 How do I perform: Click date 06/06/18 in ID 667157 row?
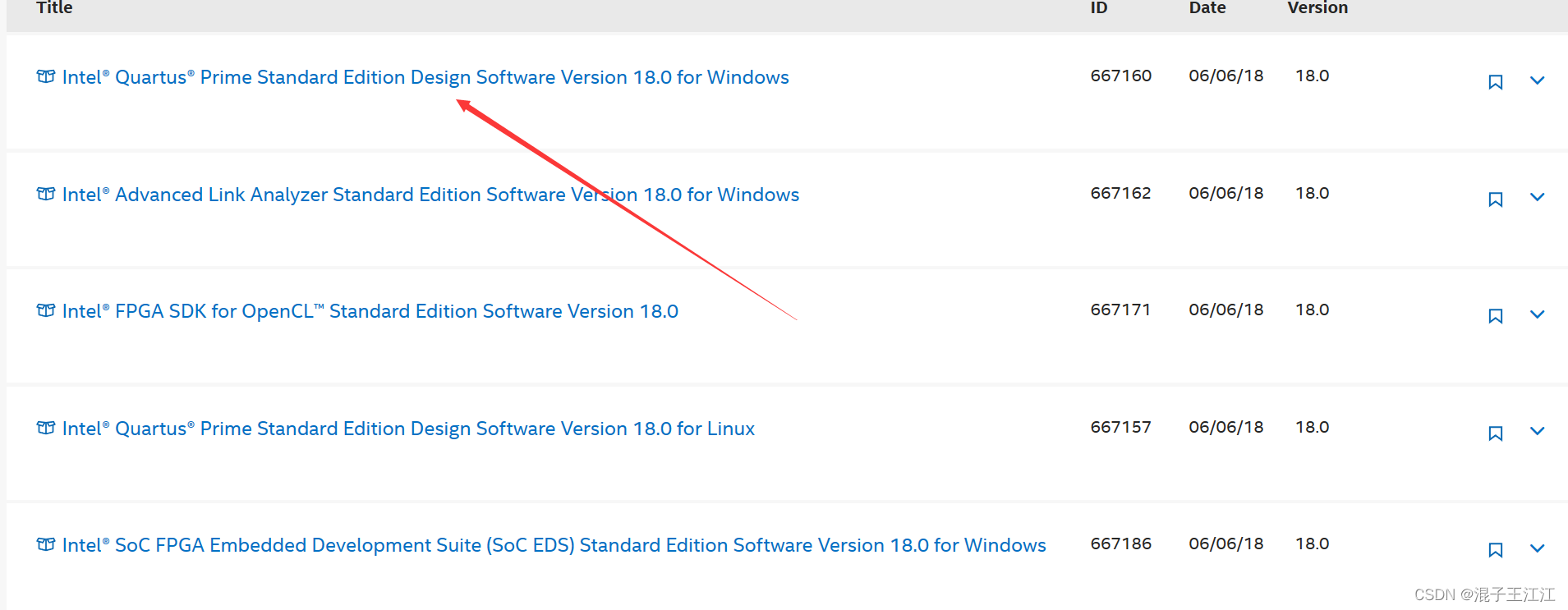coord(1226,427)
